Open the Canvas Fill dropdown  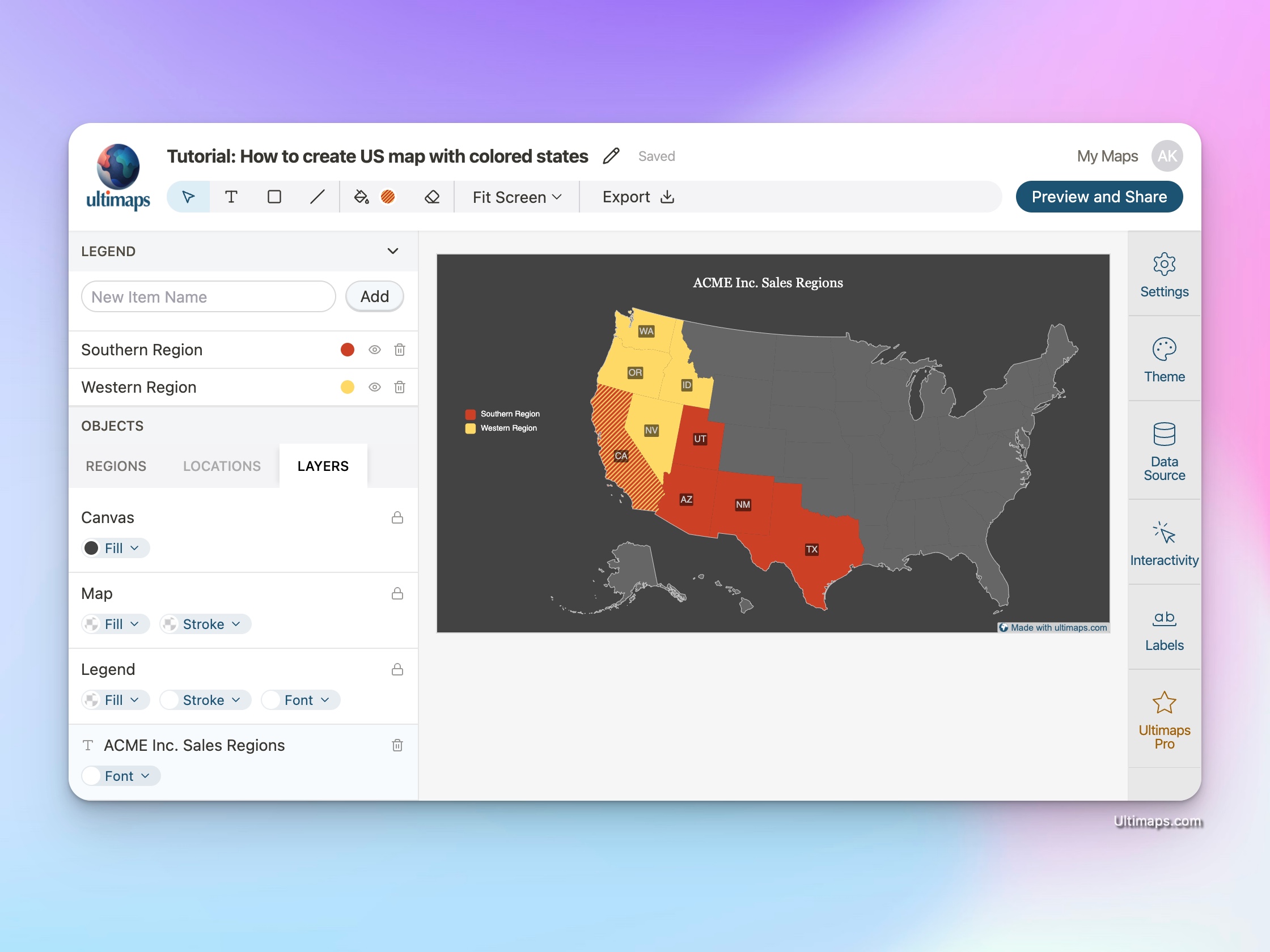tap(115, 547)
